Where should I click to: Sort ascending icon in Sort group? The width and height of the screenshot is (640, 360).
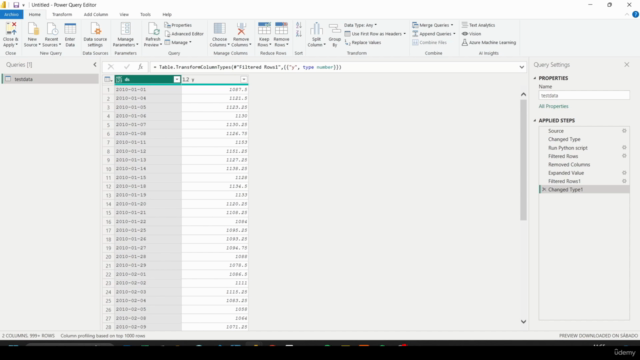(x=299, y=25)
